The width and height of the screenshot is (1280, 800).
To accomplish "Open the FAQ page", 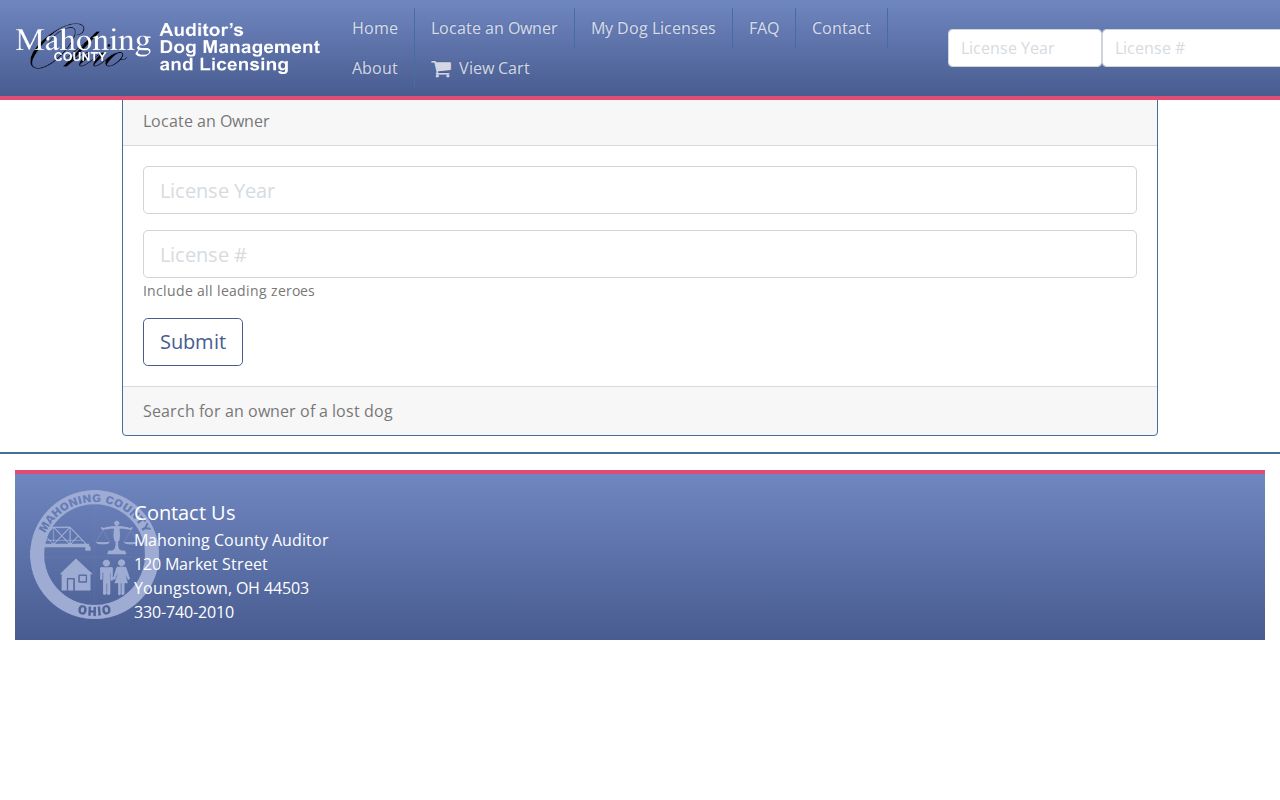I will click(x=764, y=28).
